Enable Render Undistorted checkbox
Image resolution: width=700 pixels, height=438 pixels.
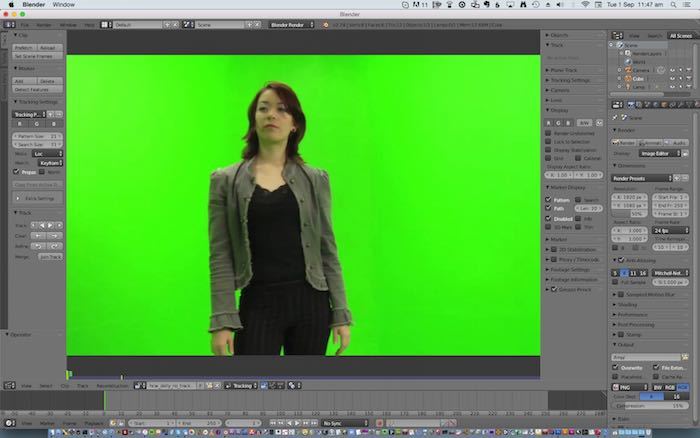(x=548, y=133)
